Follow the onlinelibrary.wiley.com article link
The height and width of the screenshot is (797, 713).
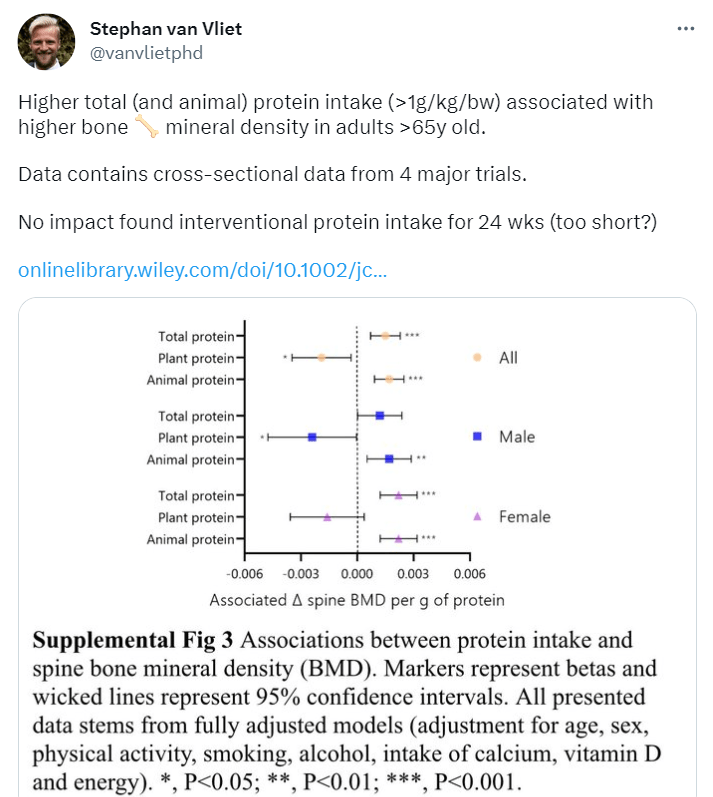click(203, 270)
